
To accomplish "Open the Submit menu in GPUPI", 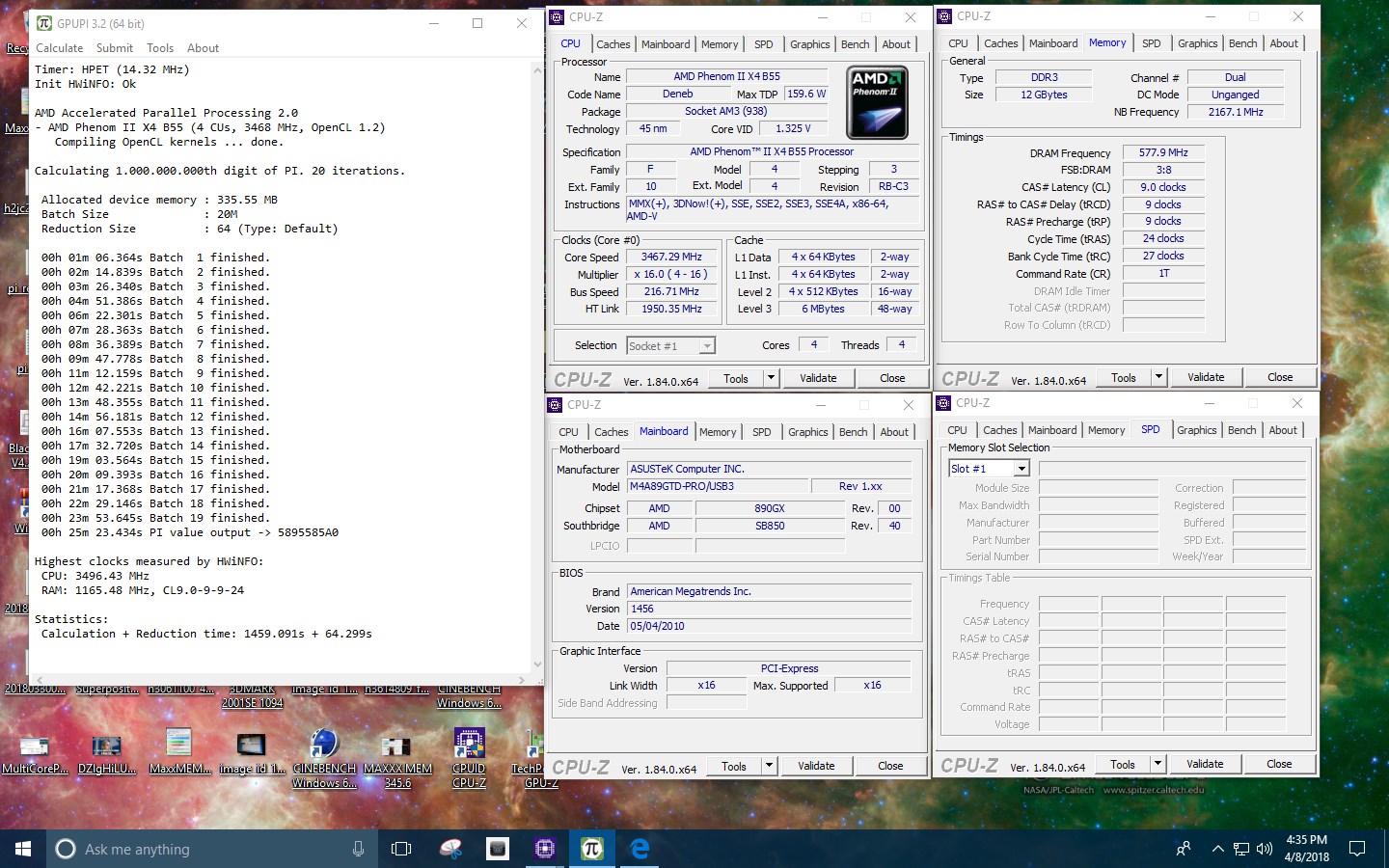I will pyautogui.click(x=115, y=48).
